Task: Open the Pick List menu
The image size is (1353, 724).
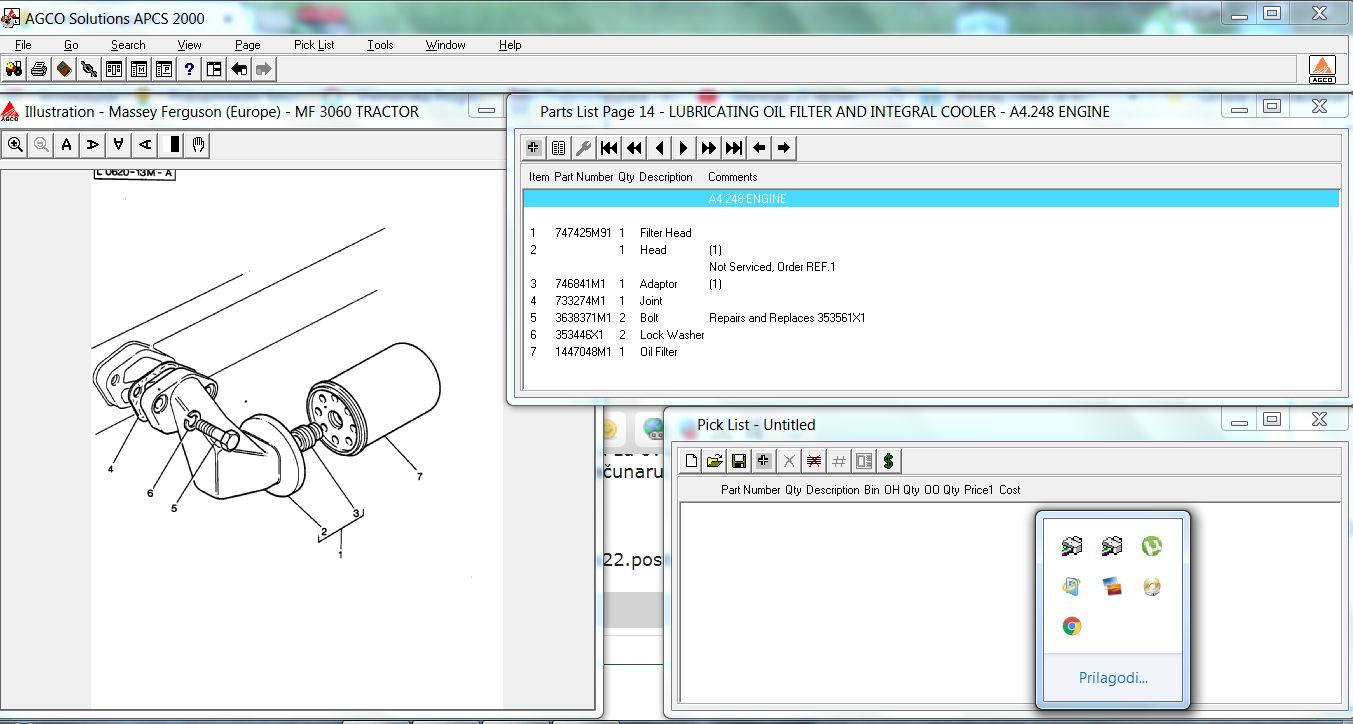Action: (x=314, y=45)
